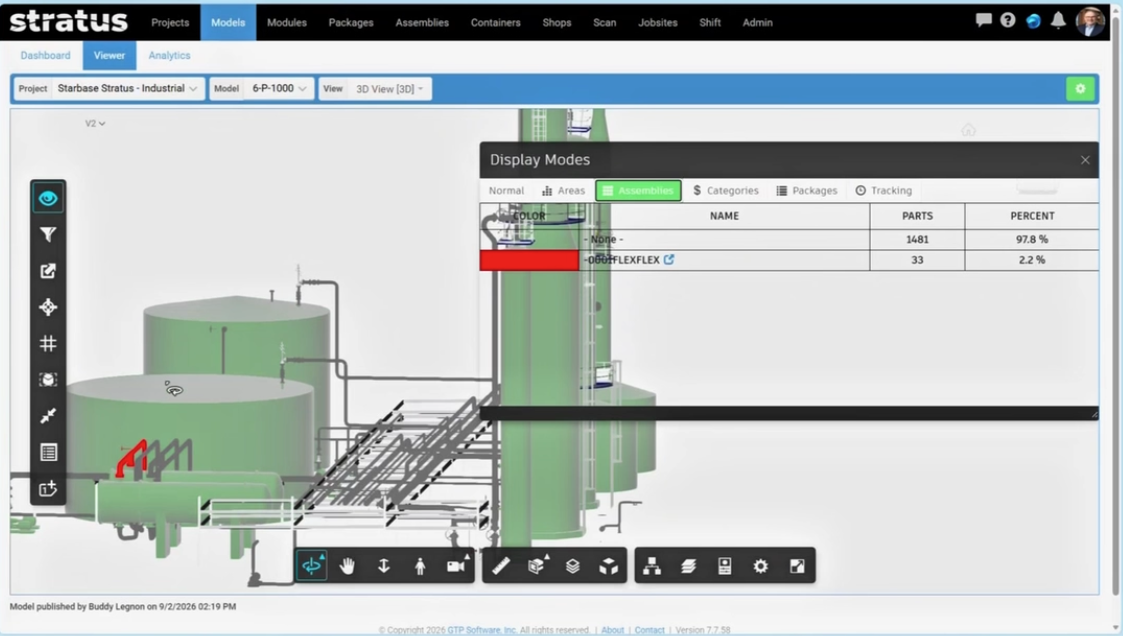Image resolution: width=1123 pixels, height=636 pixels.
Task: Expand the V2 viewer version dropdown
Action: [95, 123]
